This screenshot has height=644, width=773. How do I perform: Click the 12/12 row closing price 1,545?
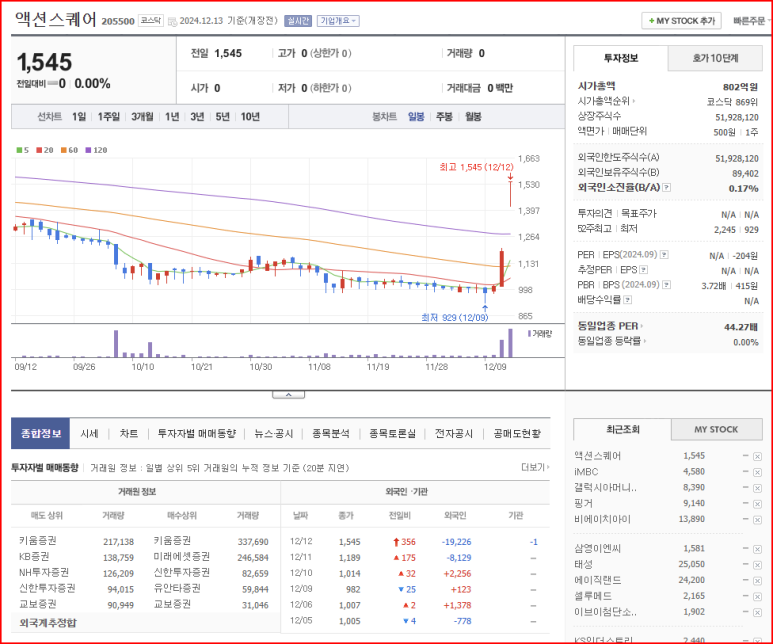point(350,542)
